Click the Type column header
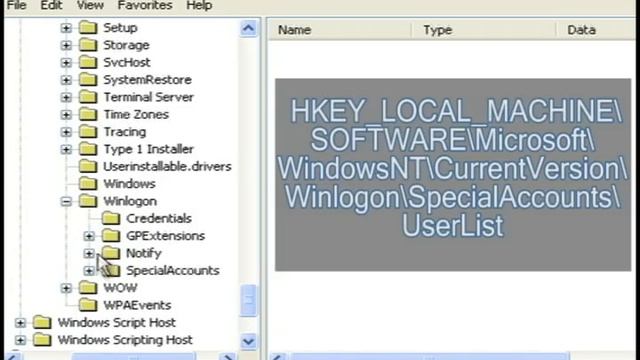The width and height of the screenshot is (640, 360). coord(484,30)
